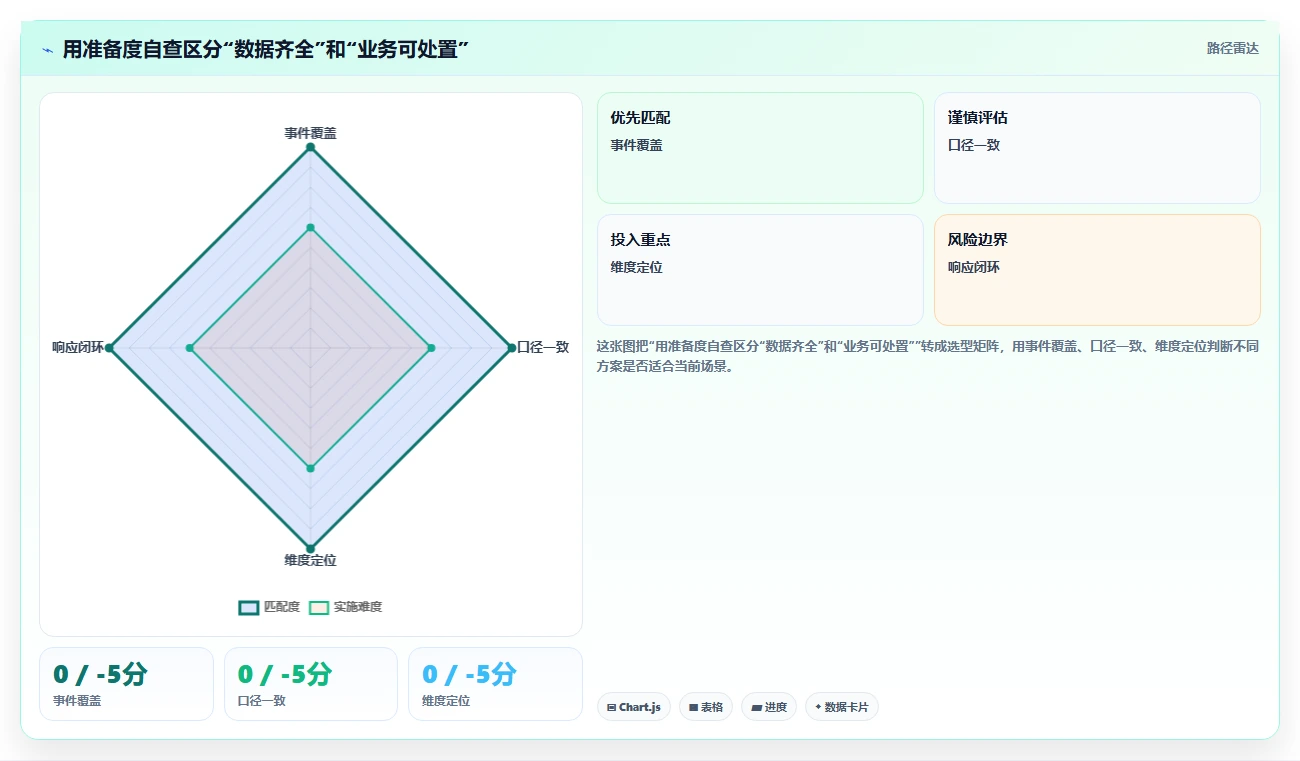Click the inner 实施难度 point toward 事件覆盖
This screenshot has width=1300, height=761.
310,228
